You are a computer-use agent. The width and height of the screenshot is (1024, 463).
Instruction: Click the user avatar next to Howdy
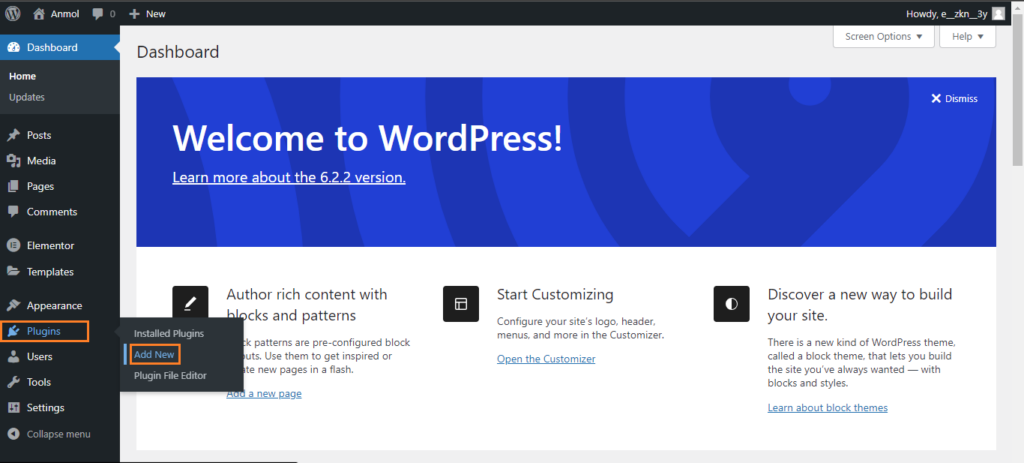click(998, 14)
